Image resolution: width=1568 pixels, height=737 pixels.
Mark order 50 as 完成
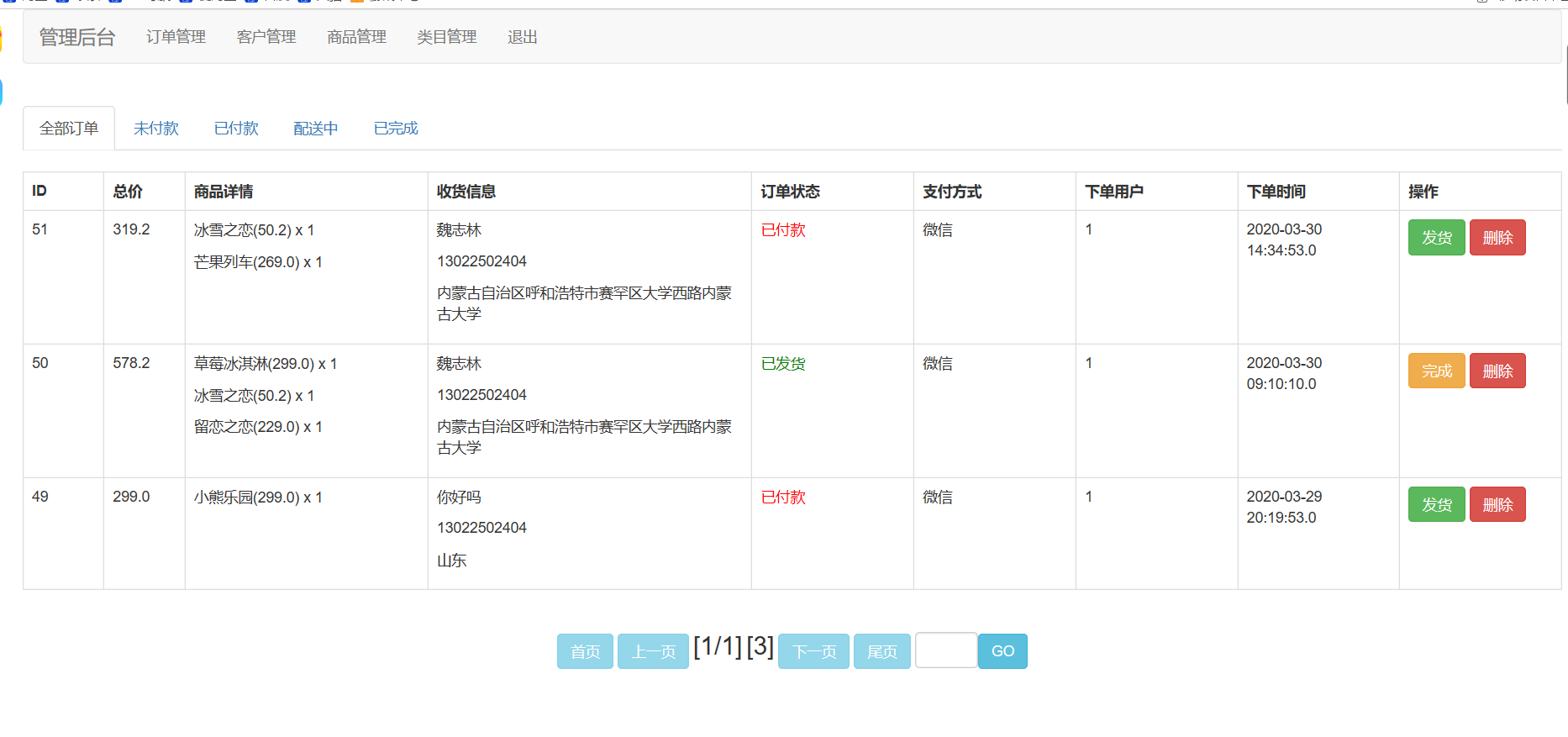pos(1436,371)
